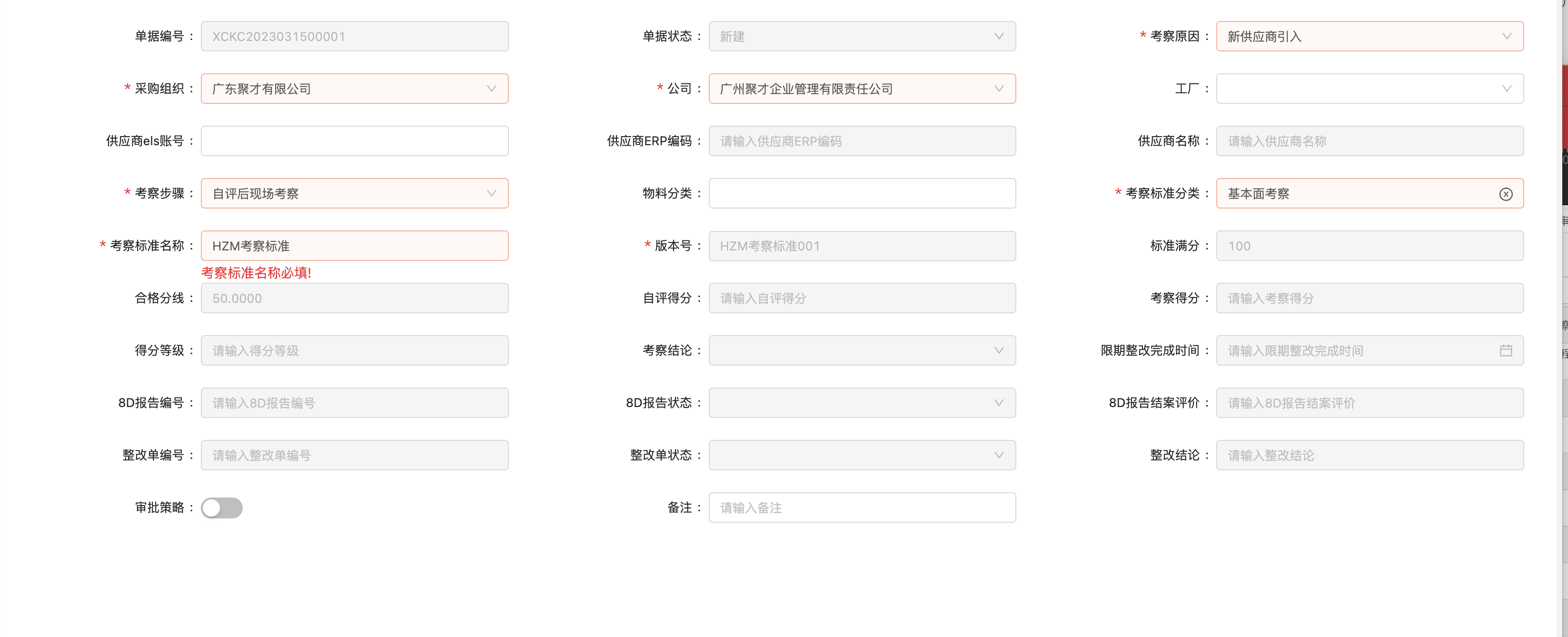Open the 考察步骤 dropdown
This screenshot has width=1568, height=637.
coord(491,194)
